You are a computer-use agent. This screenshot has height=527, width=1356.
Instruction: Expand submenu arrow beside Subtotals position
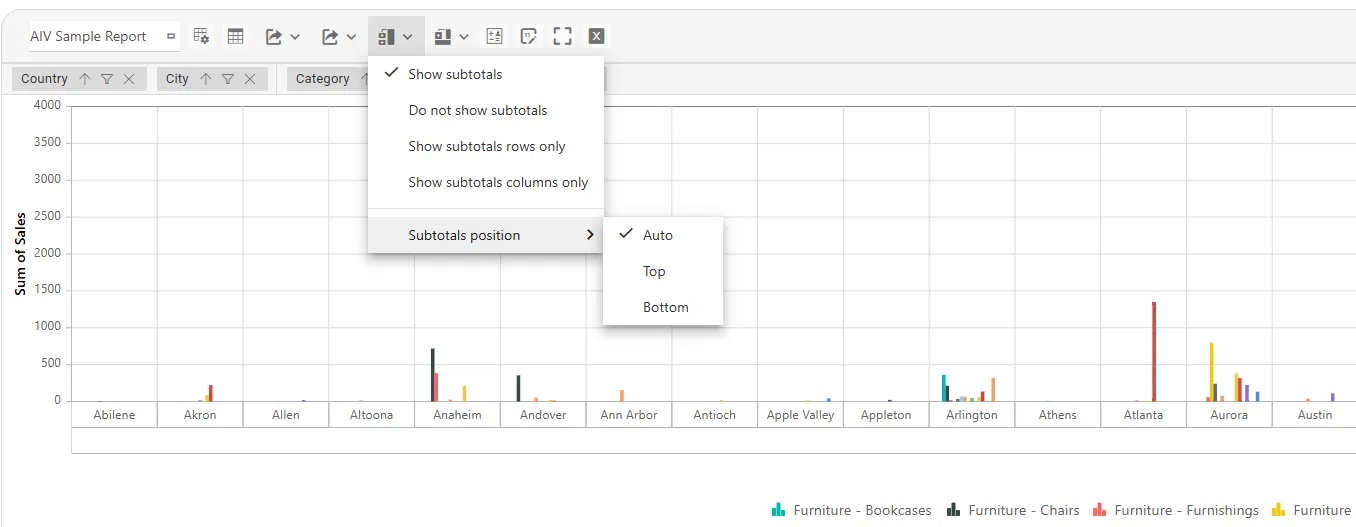[591, 235]
